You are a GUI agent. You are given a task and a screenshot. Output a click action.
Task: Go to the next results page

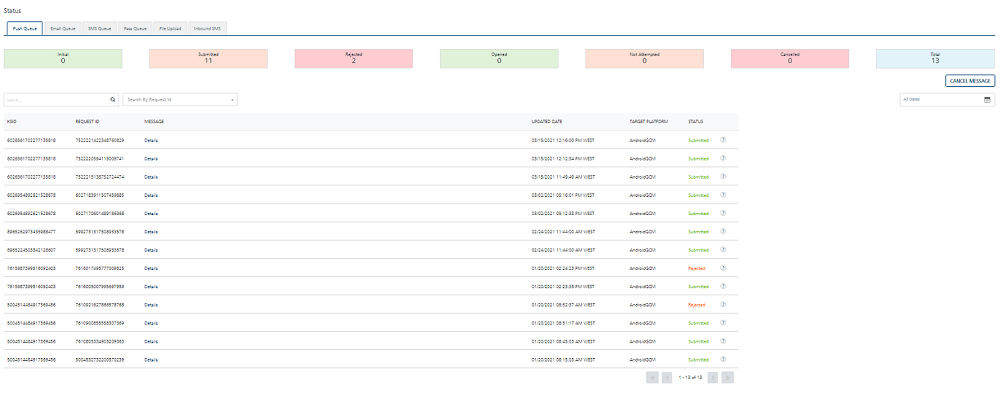(x=713, y=378)
